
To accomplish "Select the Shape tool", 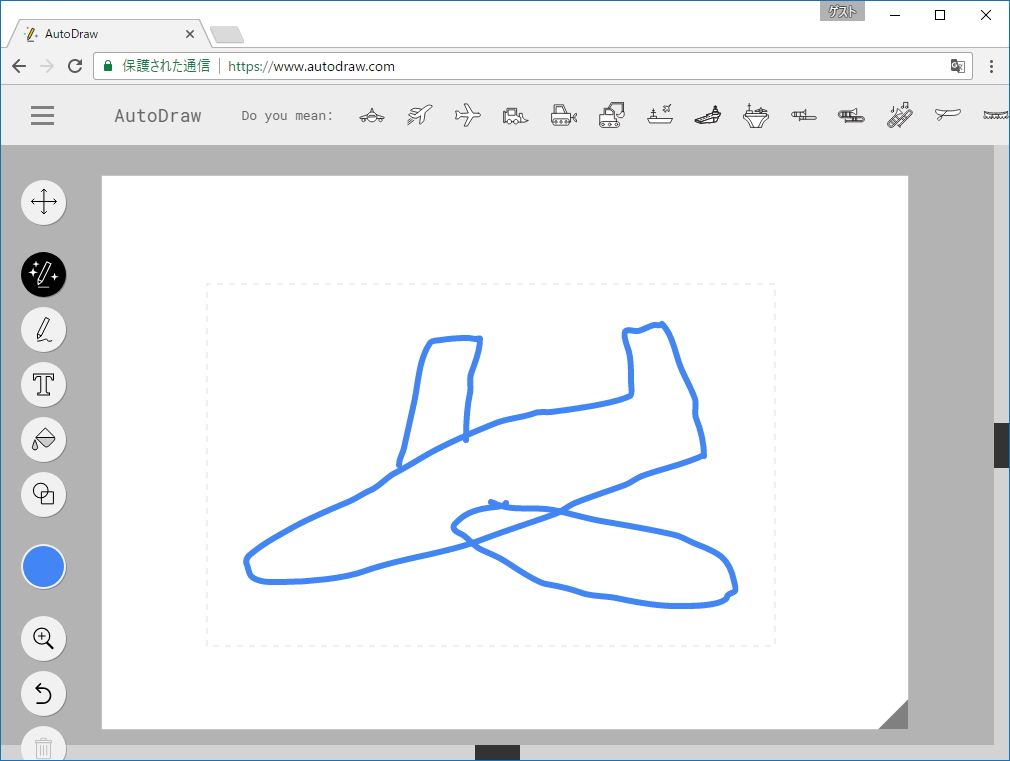I will pos(44,495).
